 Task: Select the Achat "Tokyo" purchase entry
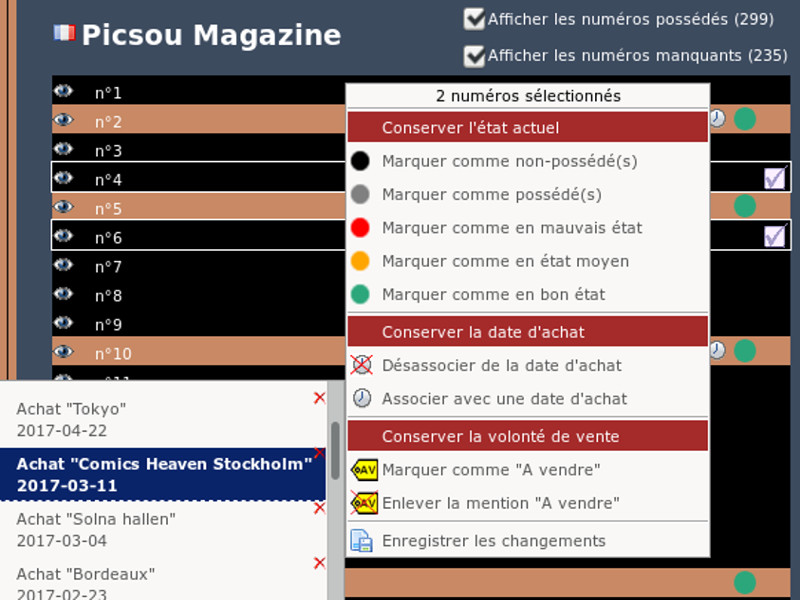coord(163,419)
